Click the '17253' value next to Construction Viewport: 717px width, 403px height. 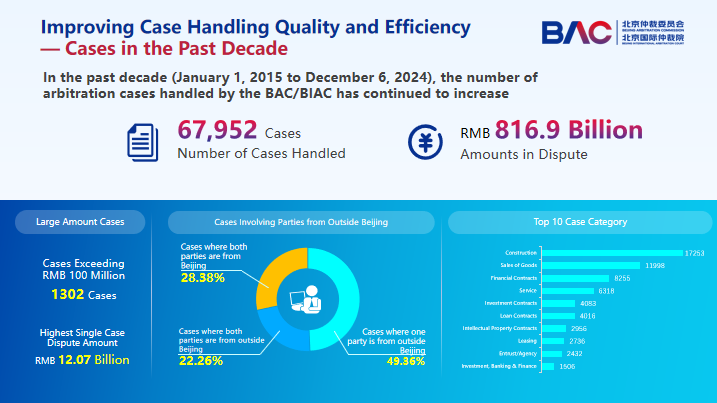695,253
